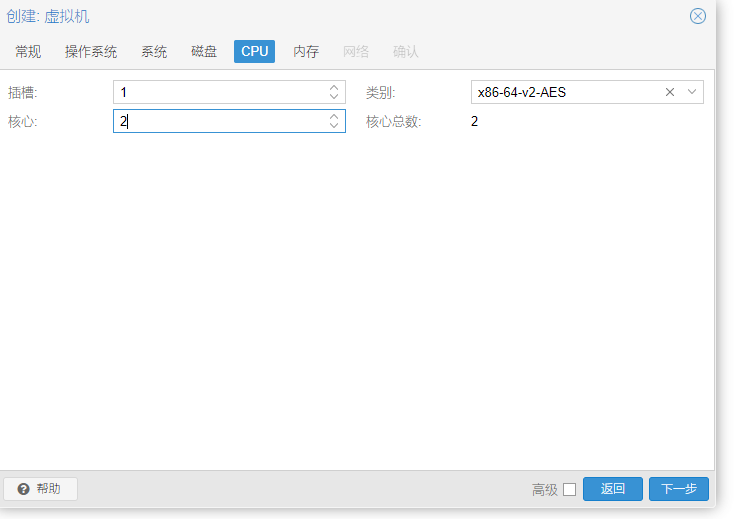Viewport: 748px width, 519px height.
Task: Decrease the 核心 cores value
Action: [334, 126]
